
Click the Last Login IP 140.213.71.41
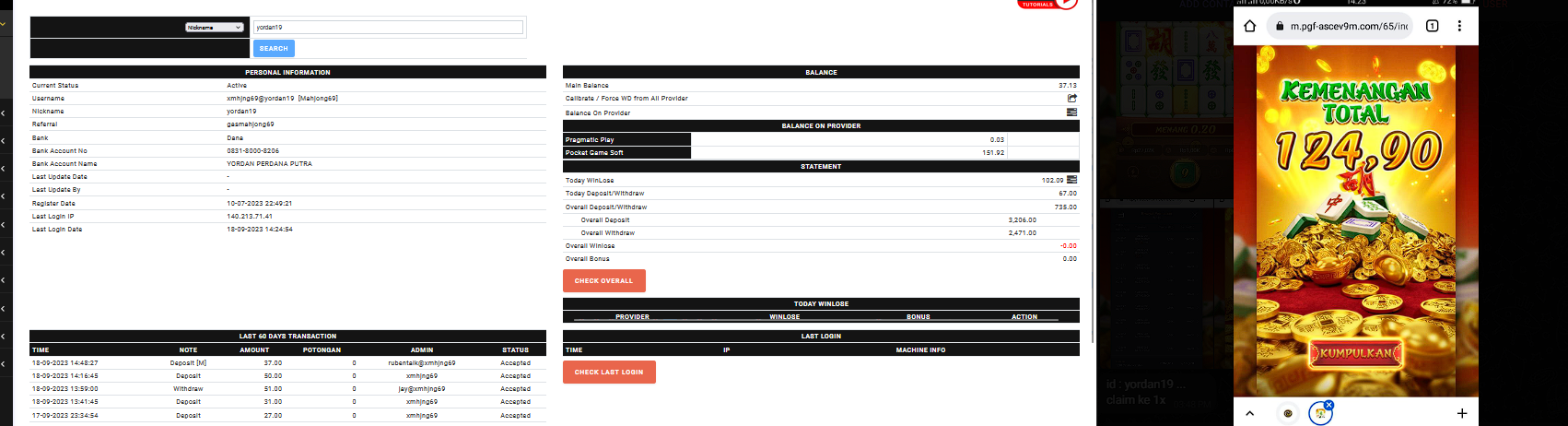pyautogui.click(x=250, y=217)
